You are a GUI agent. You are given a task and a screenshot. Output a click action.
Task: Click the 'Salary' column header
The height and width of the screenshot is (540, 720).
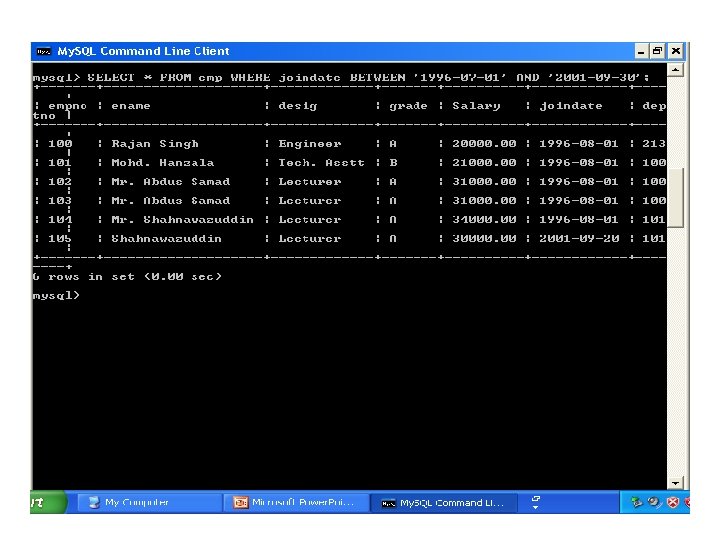point(476,106)
